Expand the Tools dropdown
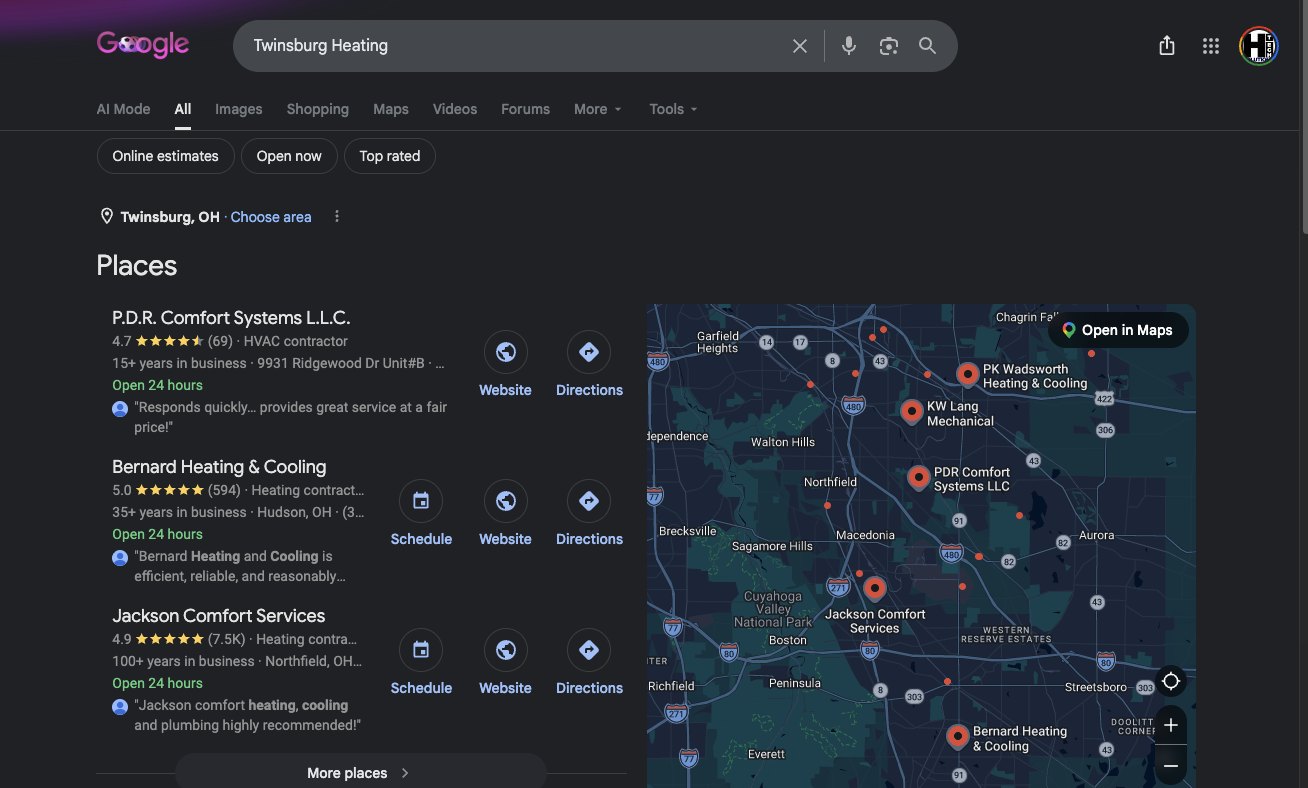Viewport: 1308px width, 788px height. [x=673, y=109]
